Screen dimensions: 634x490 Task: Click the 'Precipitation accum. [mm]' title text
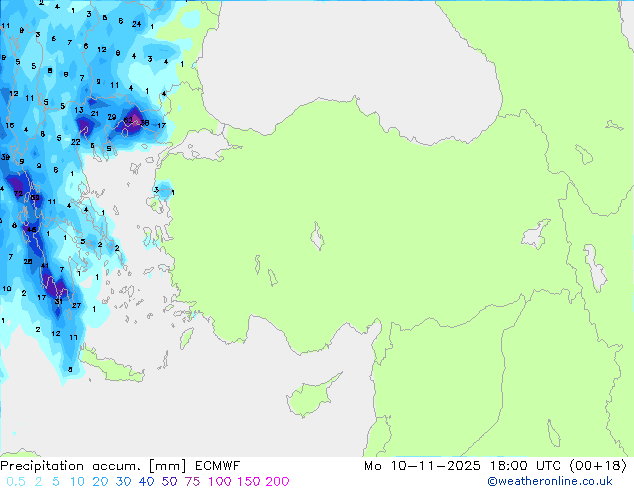point(93,466)
